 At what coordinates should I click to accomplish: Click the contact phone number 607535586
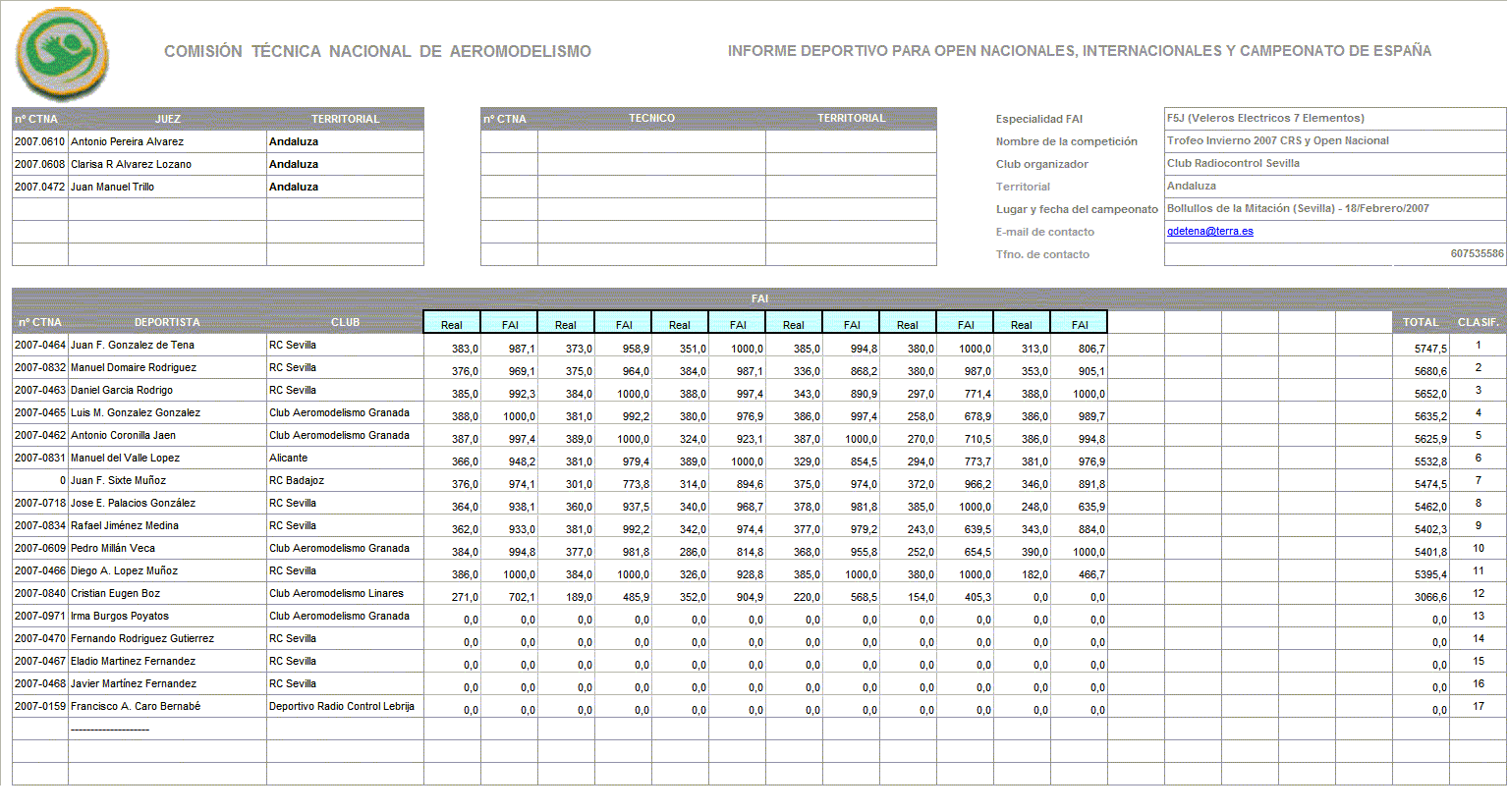tap(1477, 254)
